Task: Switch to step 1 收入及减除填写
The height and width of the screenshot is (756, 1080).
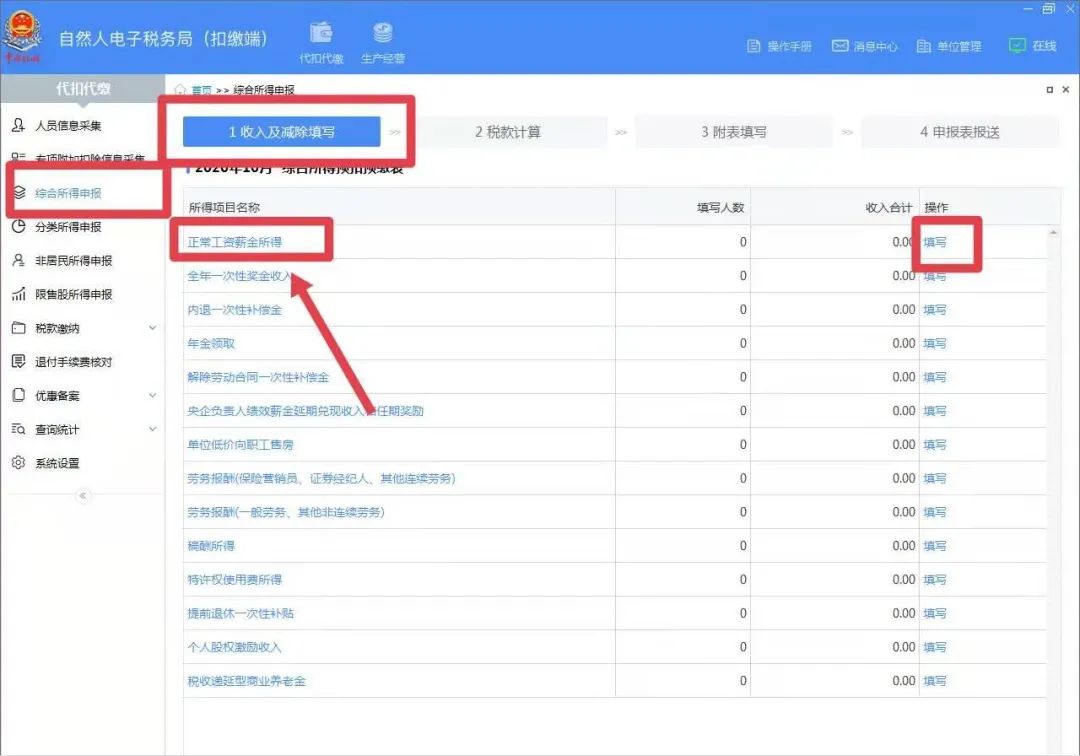Action: tap(282, 132)
